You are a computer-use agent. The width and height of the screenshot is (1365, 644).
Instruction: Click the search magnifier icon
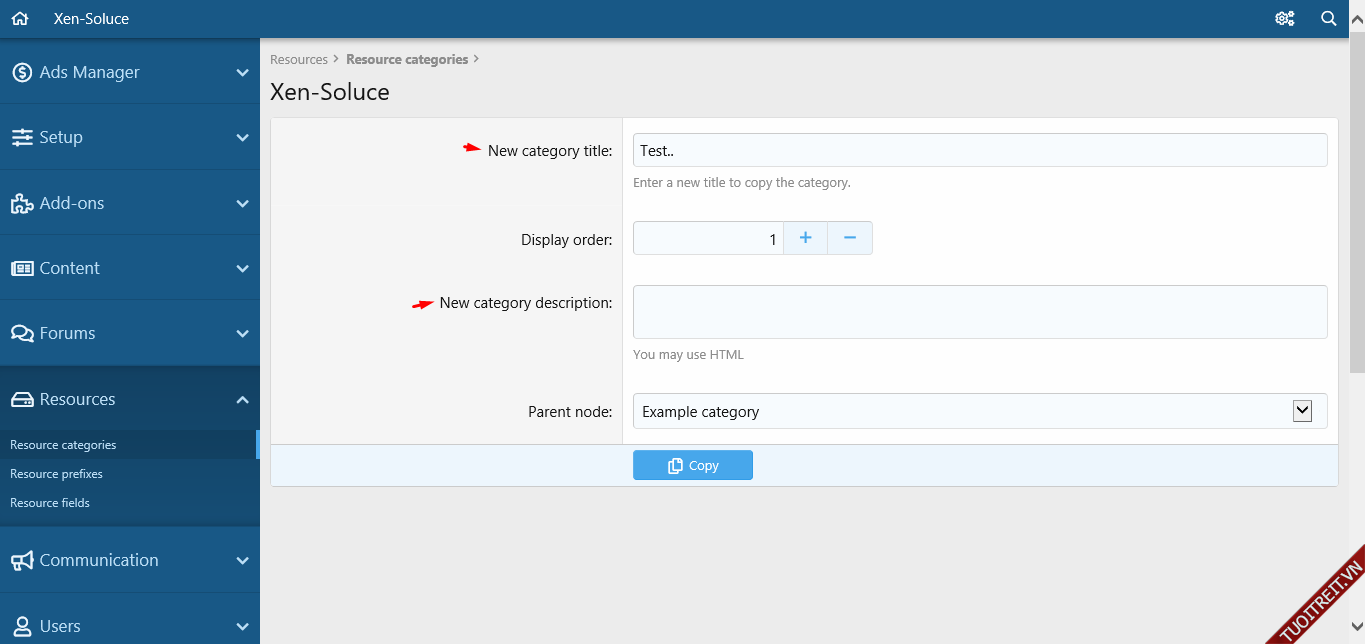click(x=1328, y=19)
